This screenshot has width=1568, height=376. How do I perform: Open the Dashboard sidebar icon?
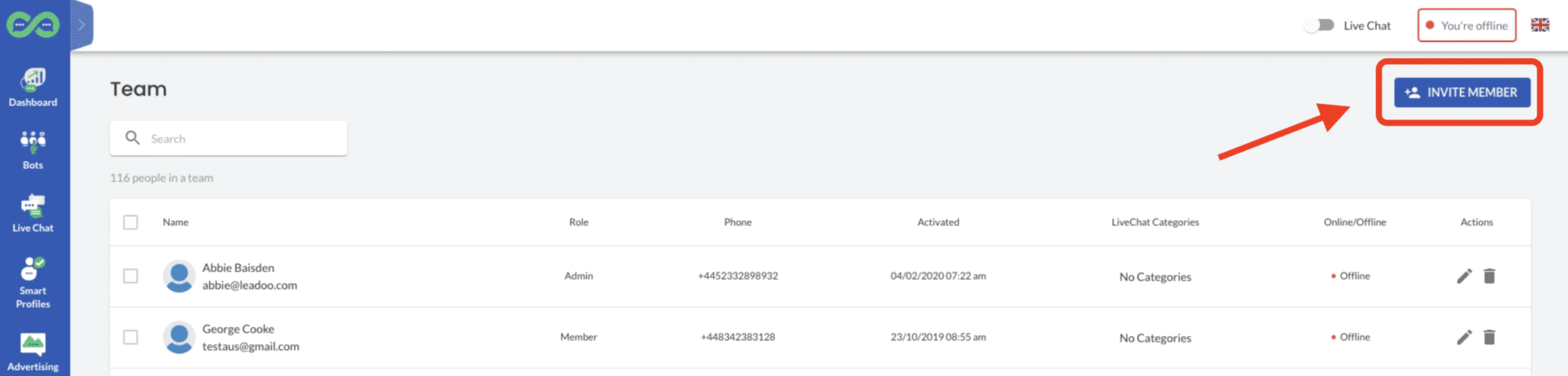click(33, 87)
